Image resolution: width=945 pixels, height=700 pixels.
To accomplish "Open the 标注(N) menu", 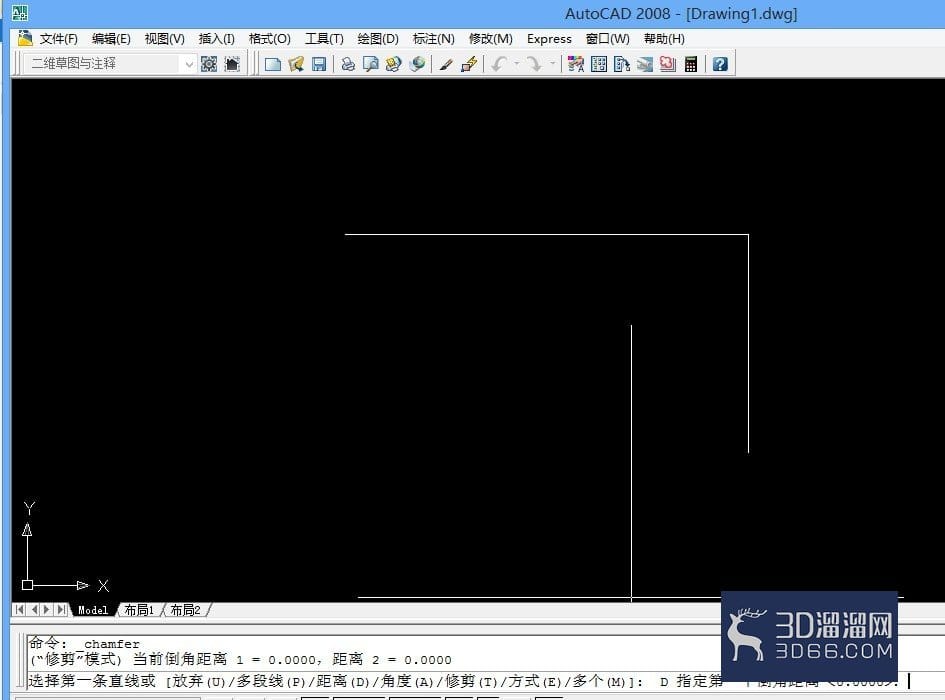I will coord(433,39).
